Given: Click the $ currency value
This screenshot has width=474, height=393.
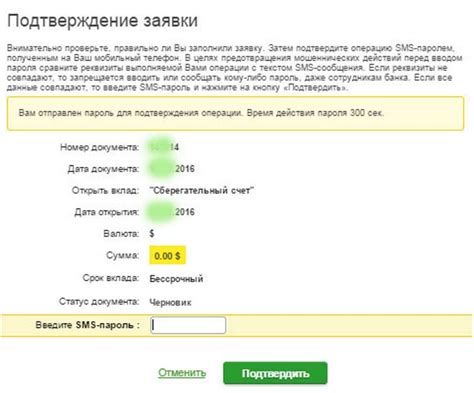Looking at the screenshot, I should (x=152, y=234).
